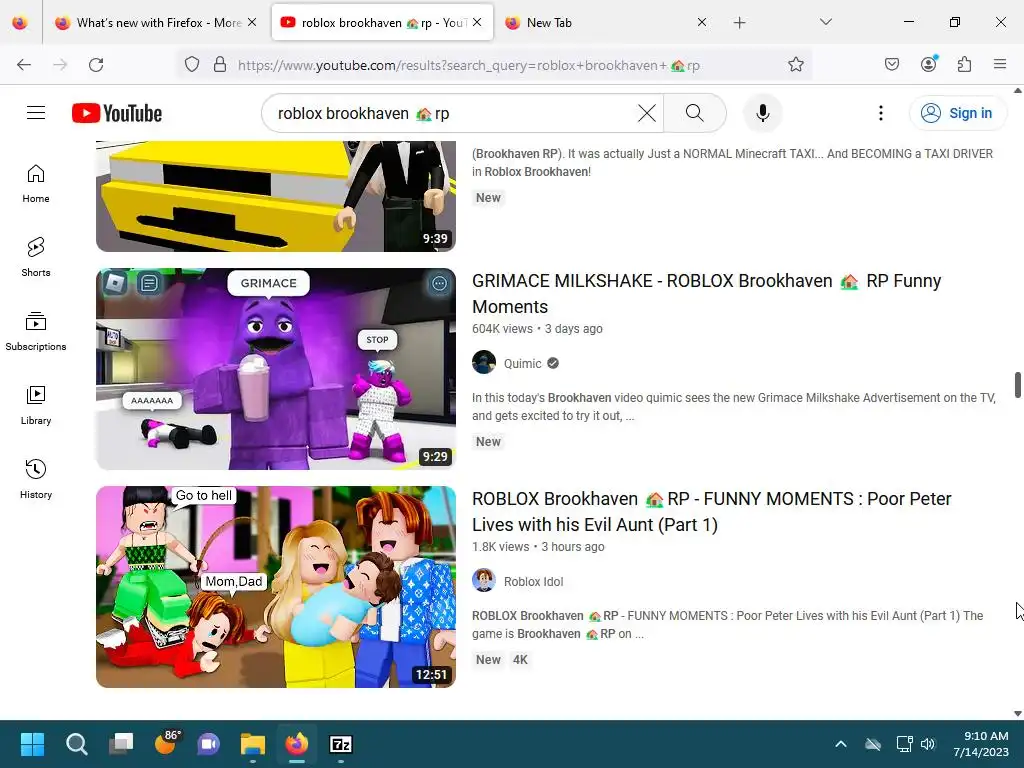
Task: Open Poor Peter Evil Aunt title link
Action: (711, 511)
